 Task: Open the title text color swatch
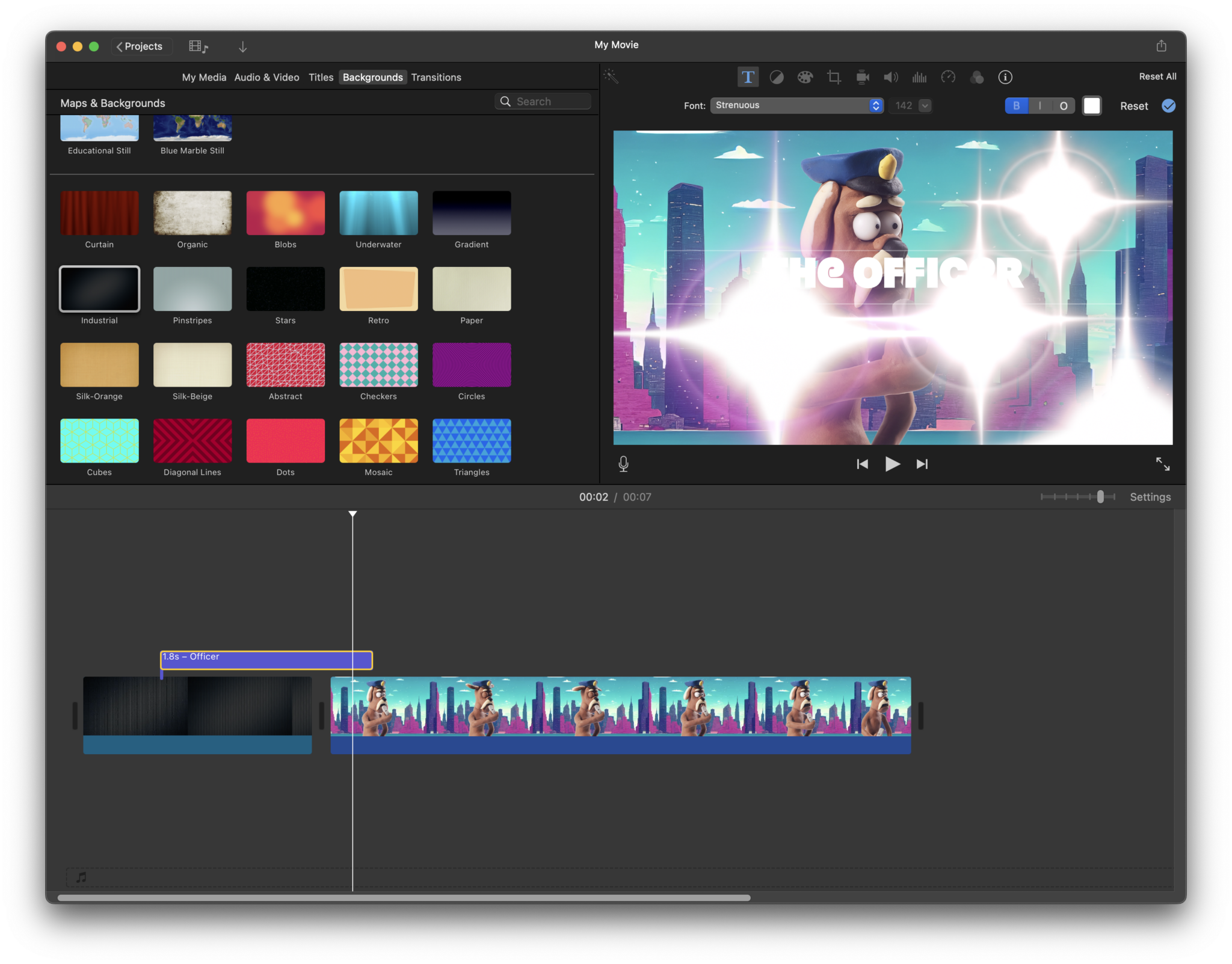[x=1091, y=105]
